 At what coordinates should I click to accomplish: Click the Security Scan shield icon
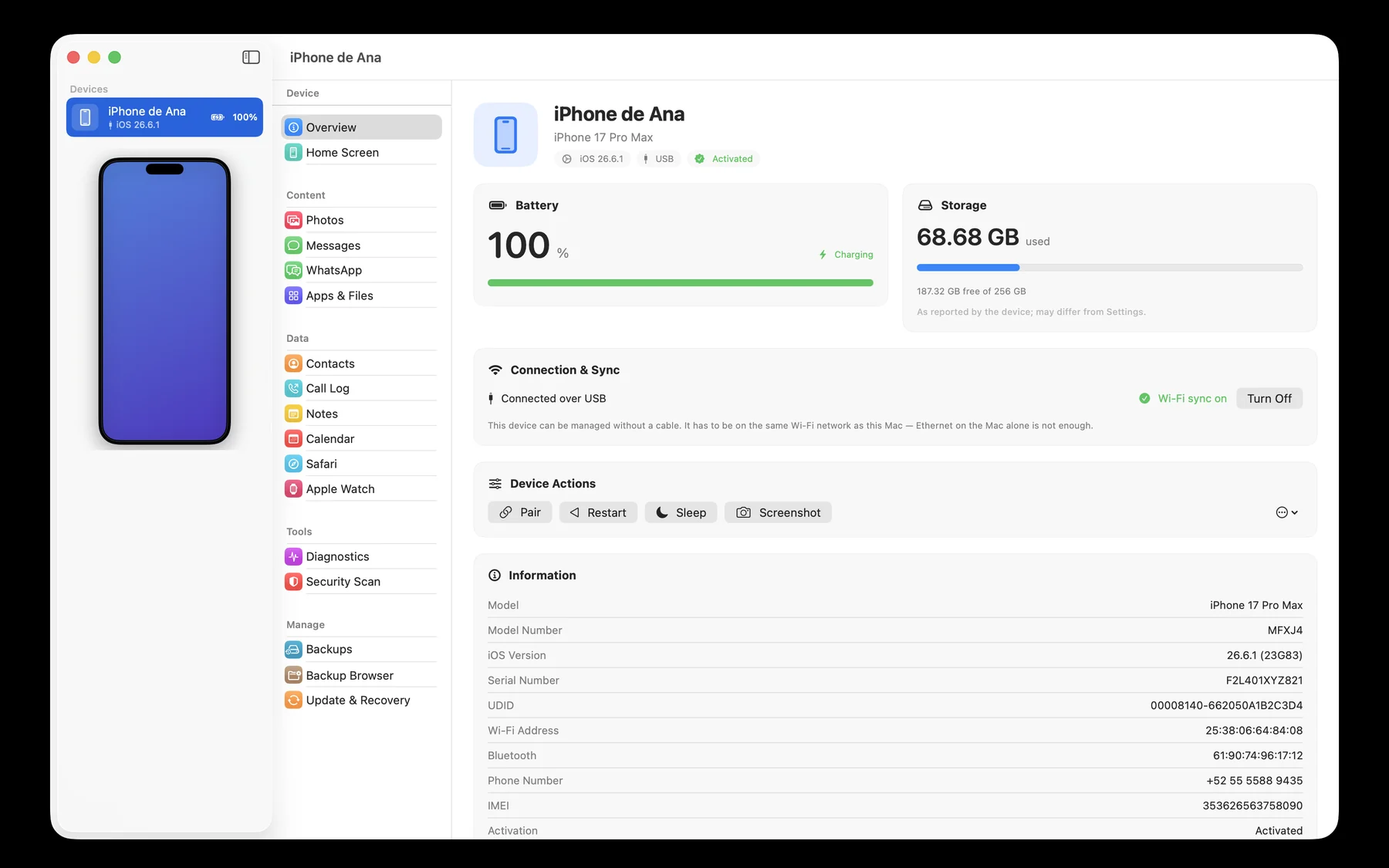pyautogui.click(x=293, y=582)
